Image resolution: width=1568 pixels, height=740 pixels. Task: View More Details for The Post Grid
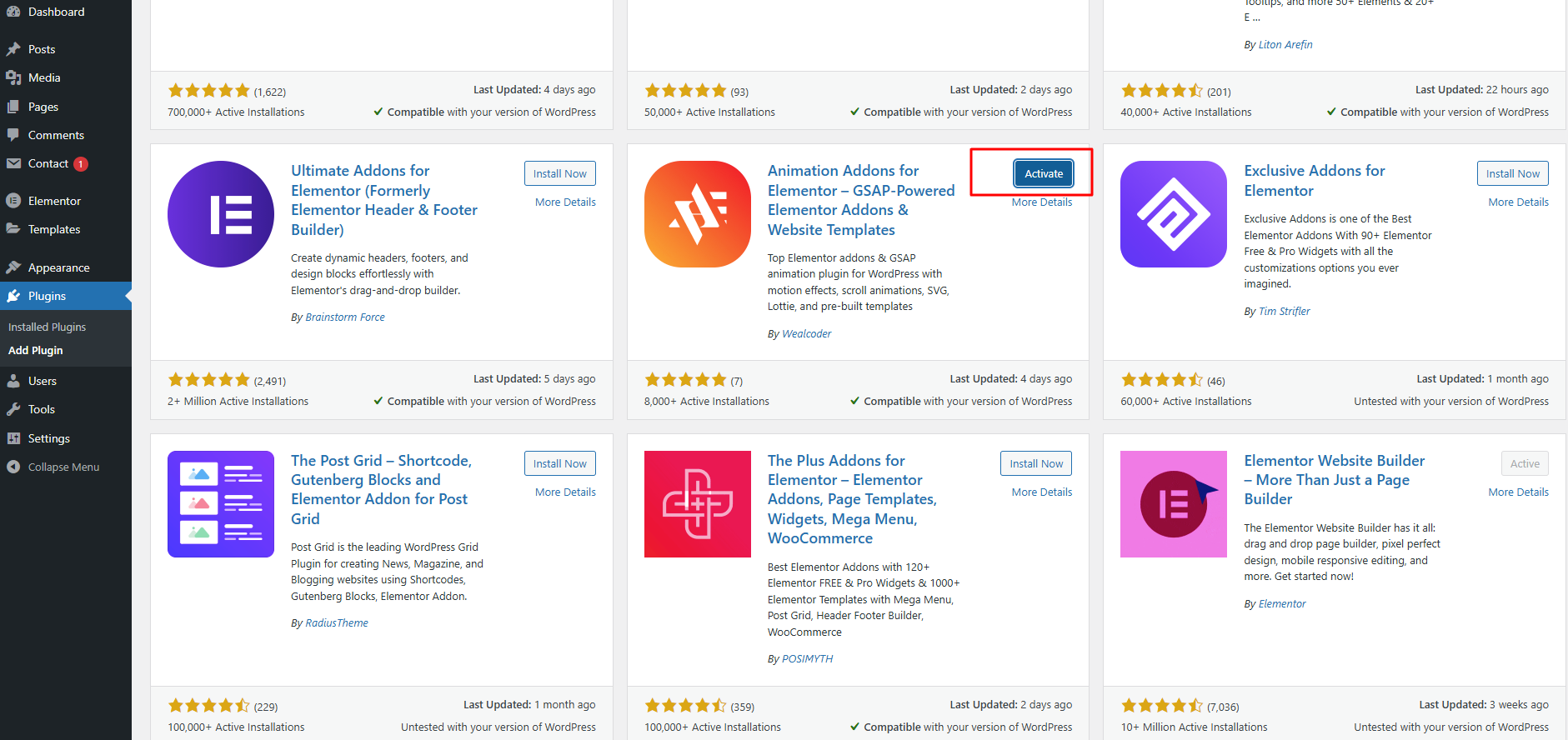coord(565,492)
